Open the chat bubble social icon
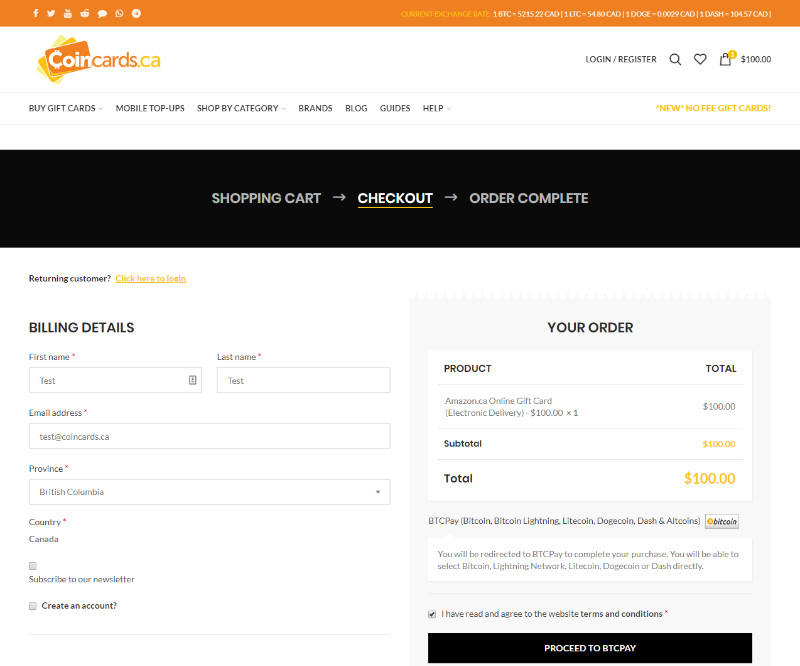Screen dimensions: 800x666 click(102, 14)
